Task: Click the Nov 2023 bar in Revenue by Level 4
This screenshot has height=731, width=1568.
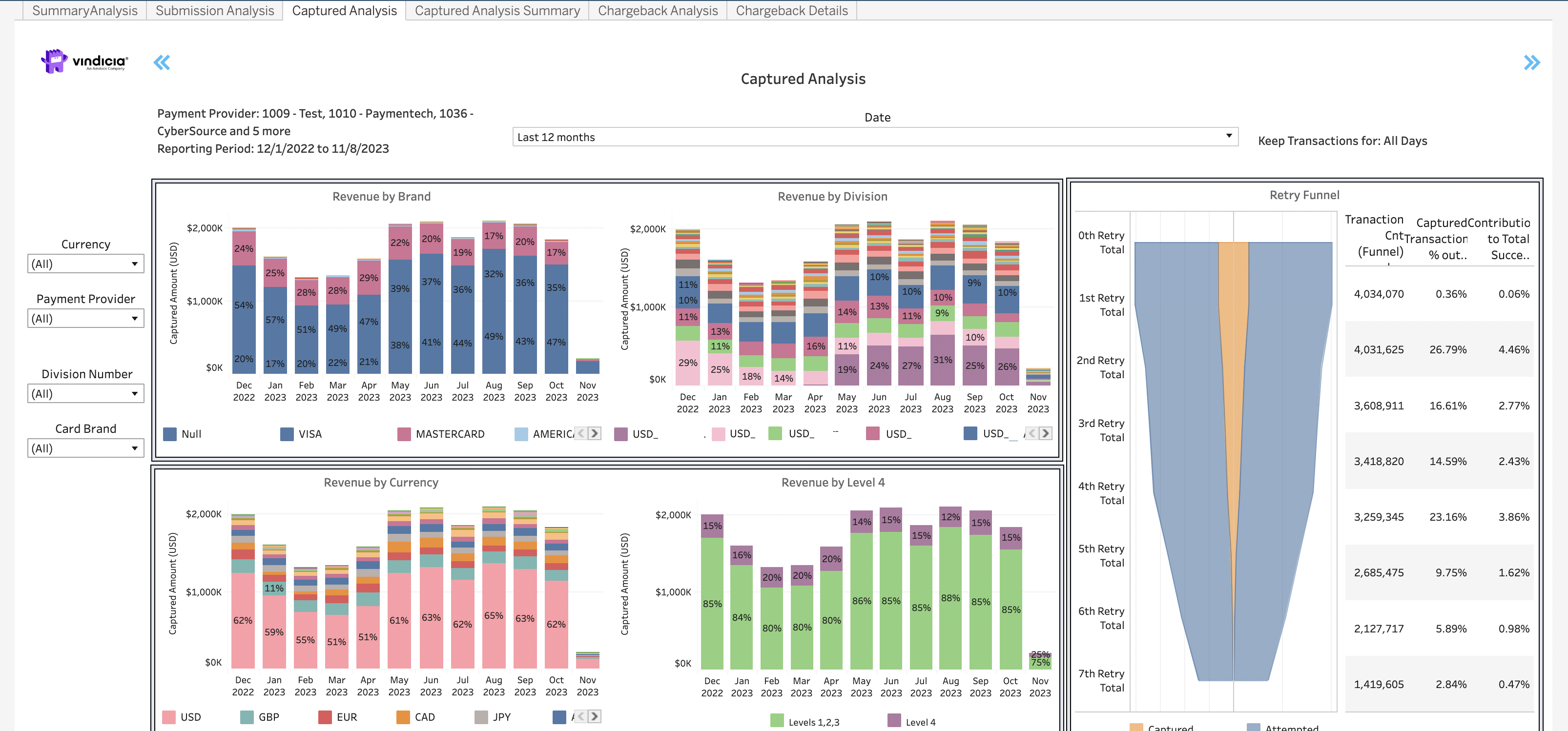Action: [1040, 660]
